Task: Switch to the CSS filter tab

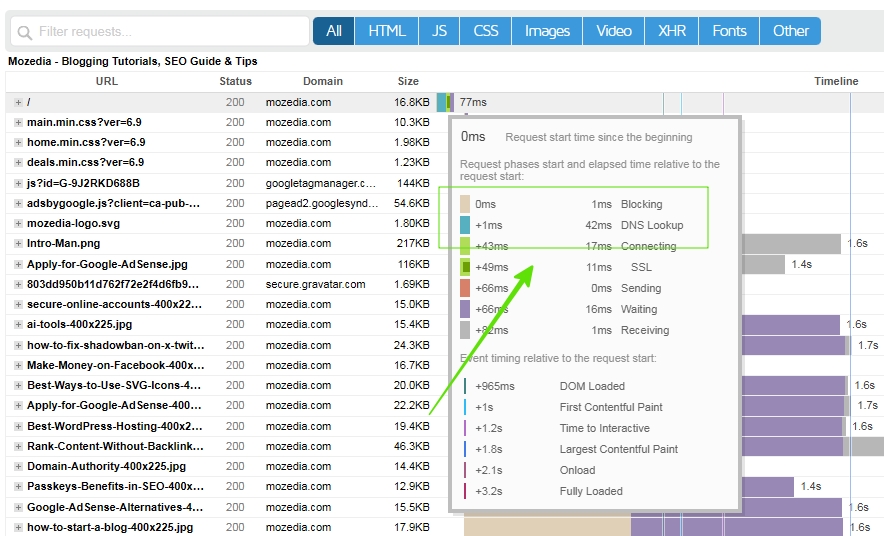Action: 485,31
